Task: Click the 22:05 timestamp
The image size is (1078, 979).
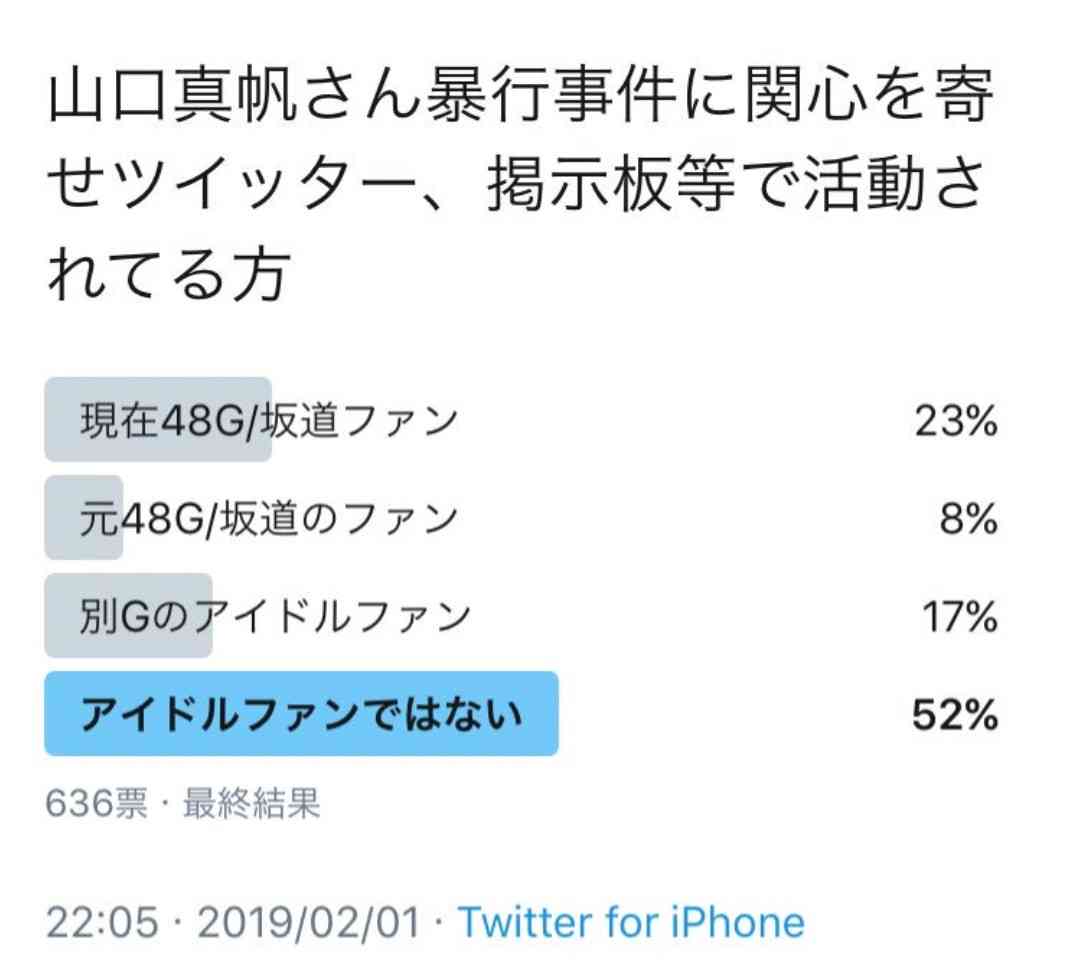Action: pos(102,922)
